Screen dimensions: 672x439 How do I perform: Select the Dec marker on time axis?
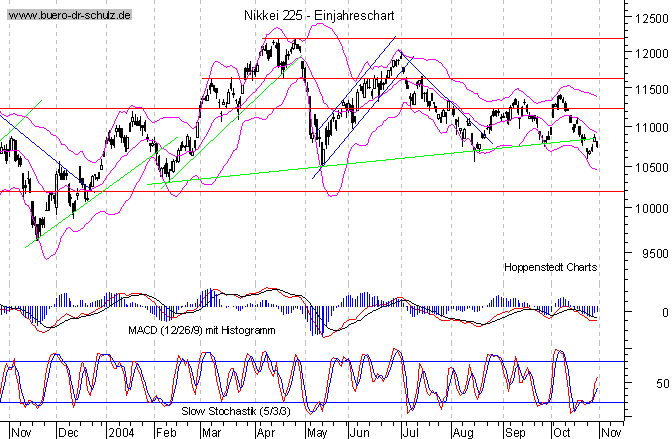click(68, 431)
